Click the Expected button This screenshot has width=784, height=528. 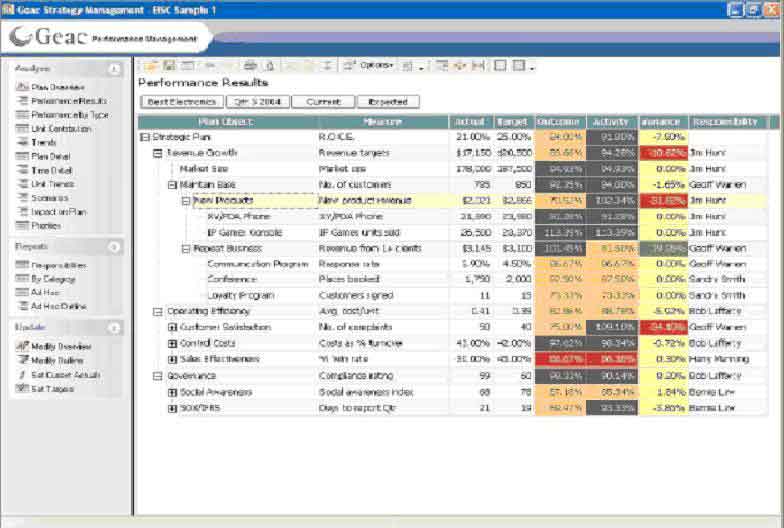pos(388,102)
